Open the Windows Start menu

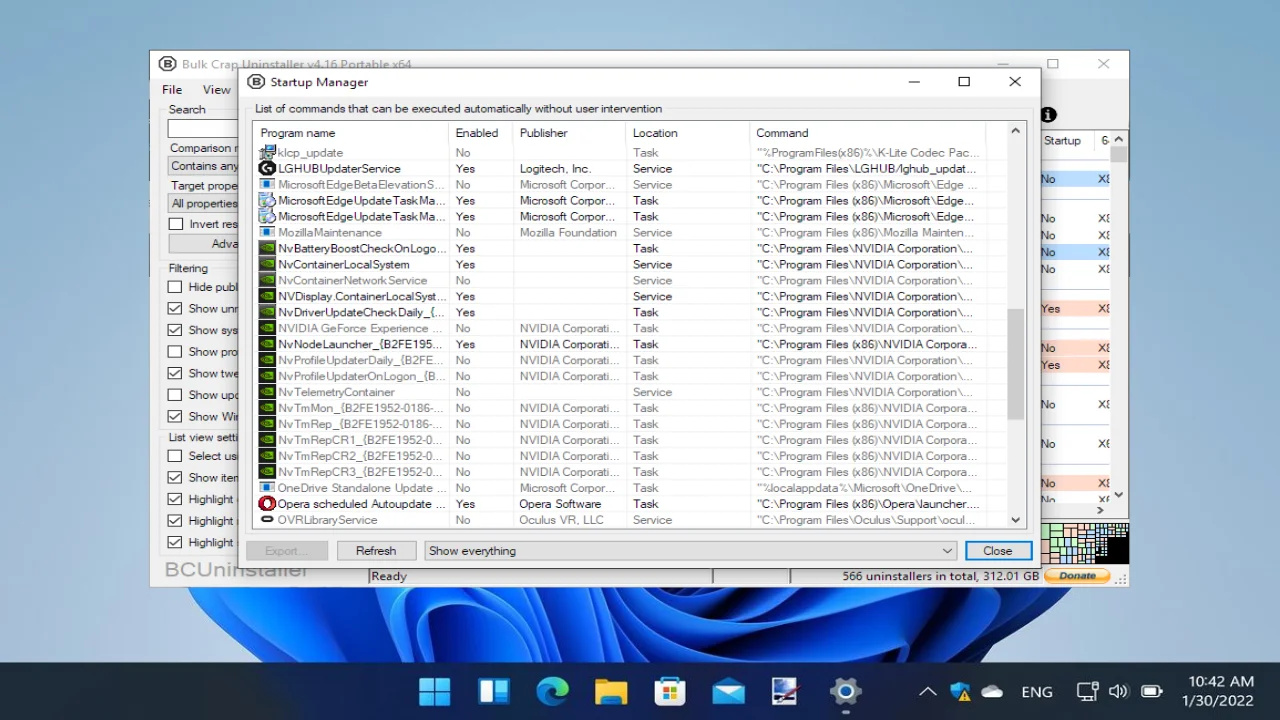(435, 691)
